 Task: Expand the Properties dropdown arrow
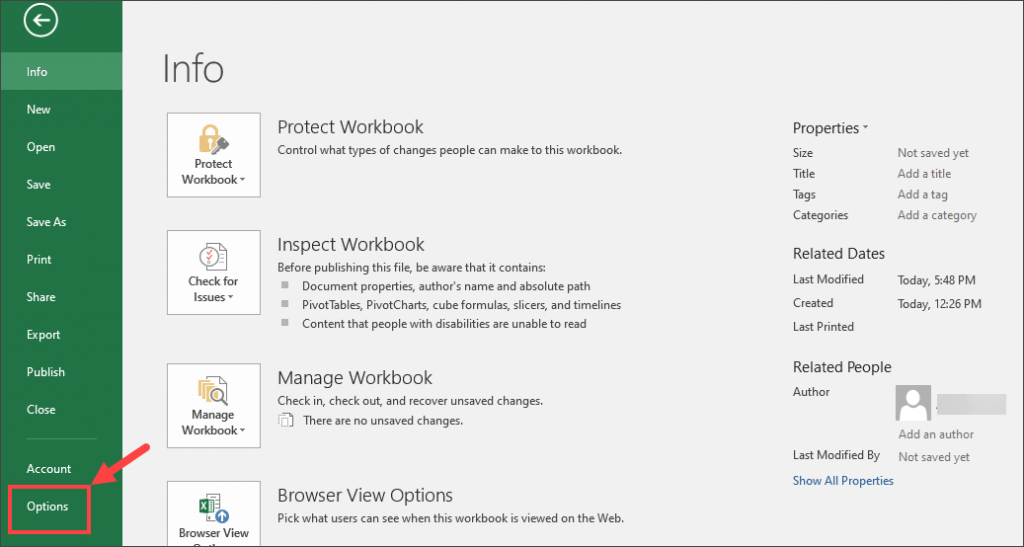[x=865, y=127]
